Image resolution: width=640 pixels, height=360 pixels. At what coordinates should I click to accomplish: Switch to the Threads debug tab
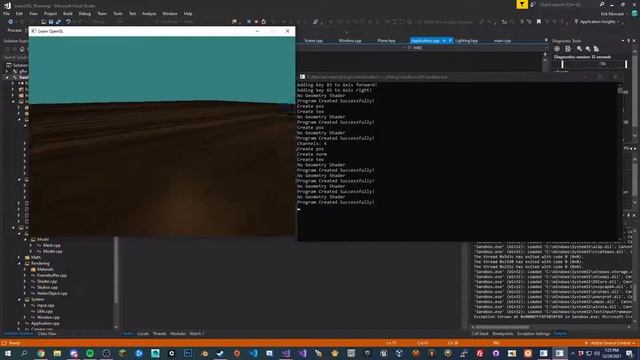tap(159, 334)
